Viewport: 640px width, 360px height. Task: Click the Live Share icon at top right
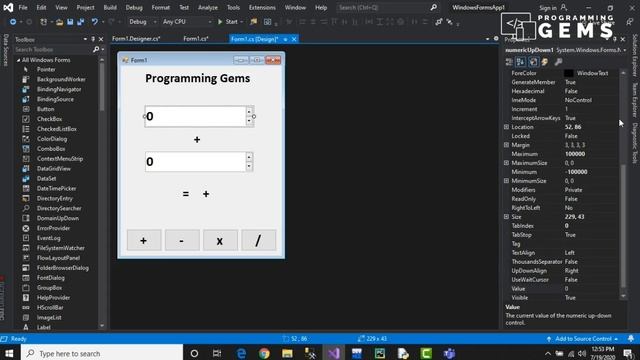630,22
